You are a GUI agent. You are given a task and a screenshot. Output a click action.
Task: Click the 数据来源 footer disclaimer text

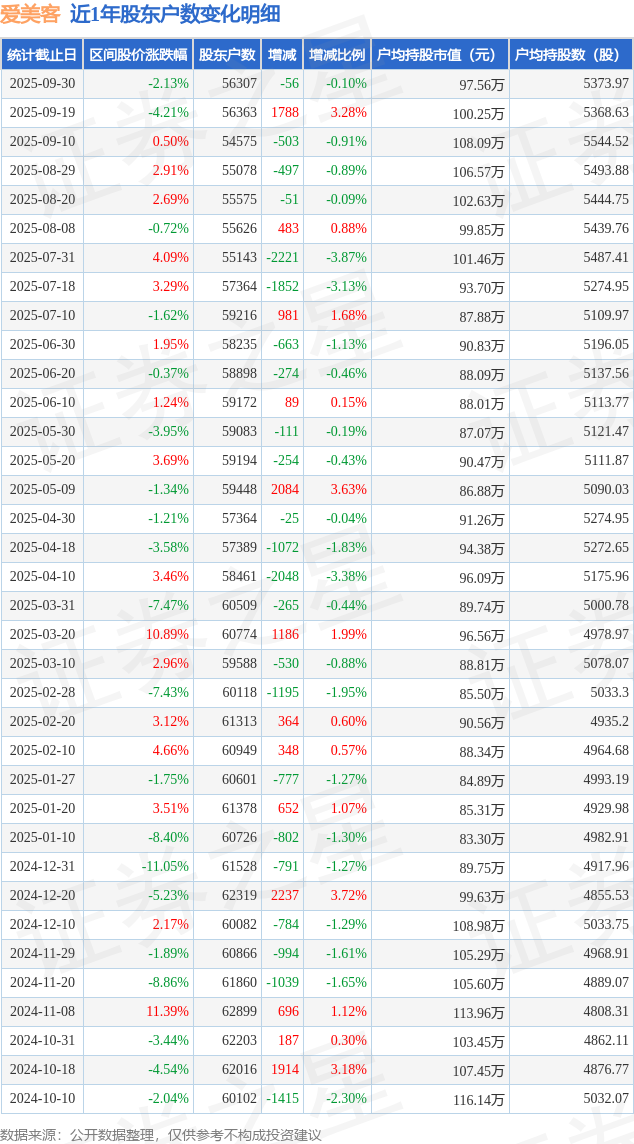pos(161,1134)
